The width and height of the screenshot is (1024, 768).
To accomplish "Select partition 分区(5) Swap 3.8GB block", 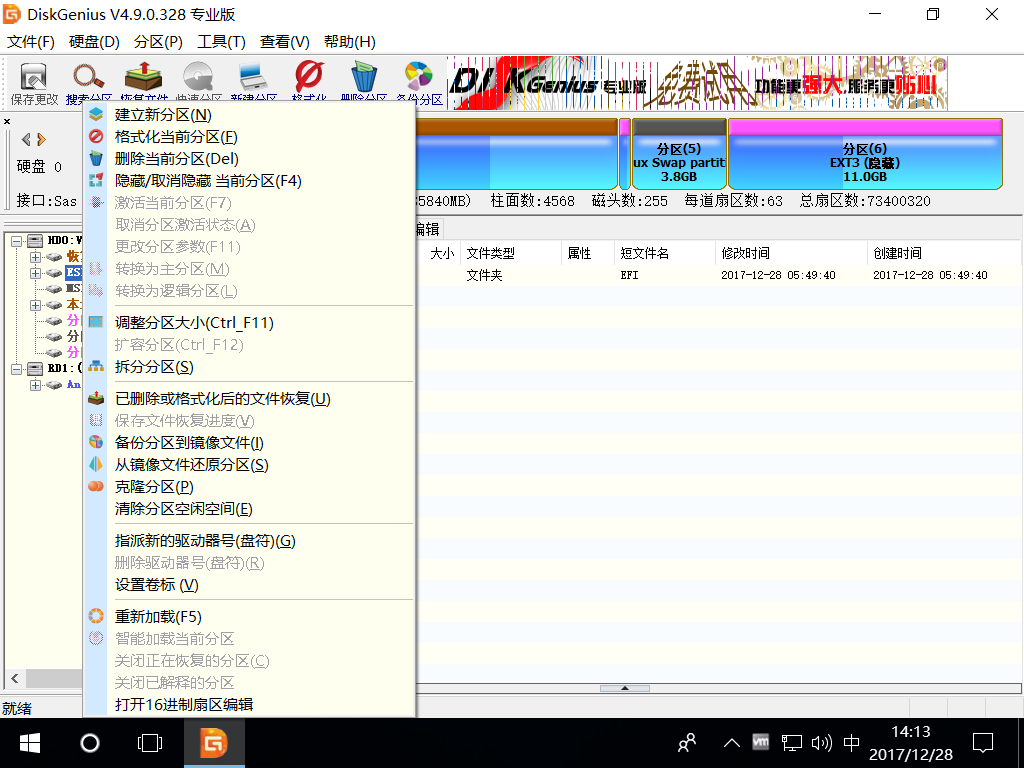I will tap(679, 154).
